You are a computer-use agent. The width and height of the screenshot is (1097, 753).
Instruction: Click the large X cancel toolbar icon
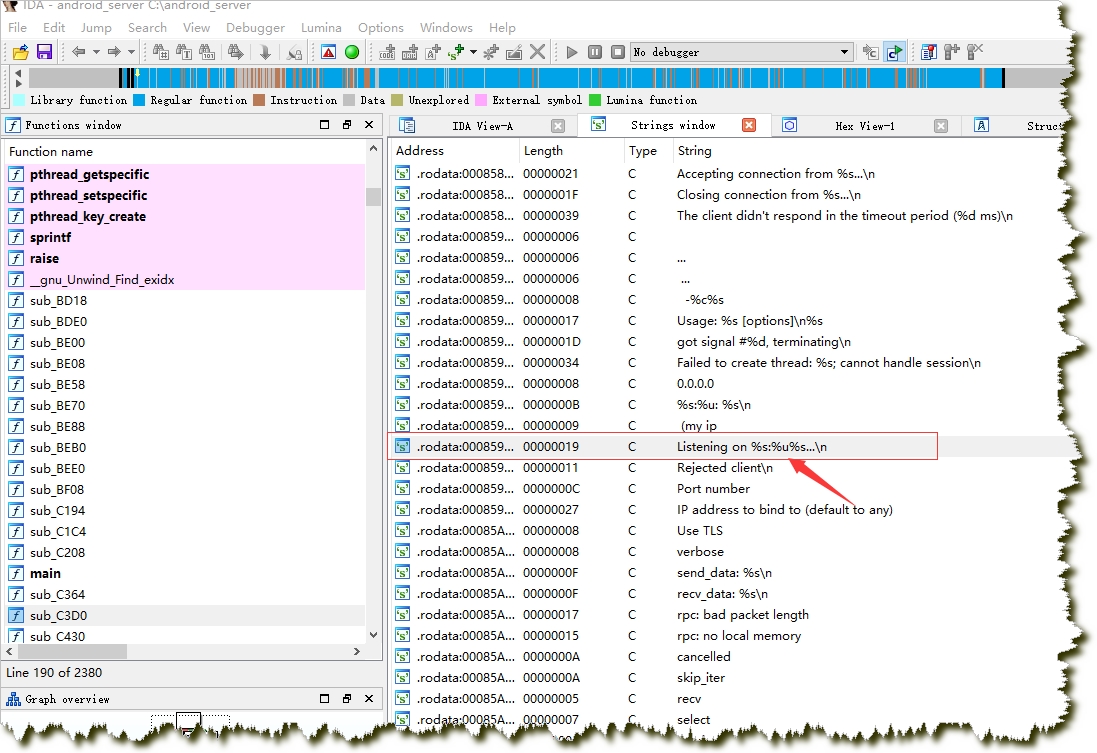[x=537, y=52]
